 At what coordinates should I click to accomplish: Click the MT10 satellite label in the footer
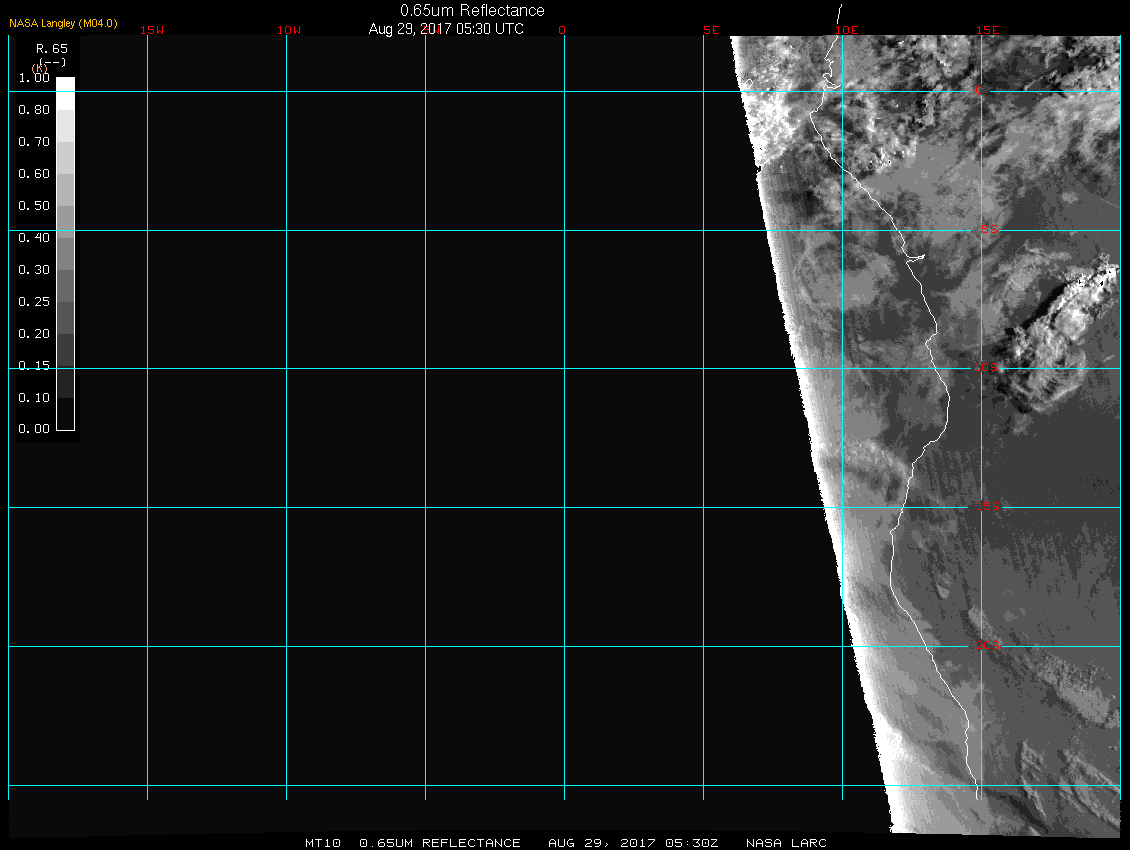pyautogui.click(x=322, y=843)
